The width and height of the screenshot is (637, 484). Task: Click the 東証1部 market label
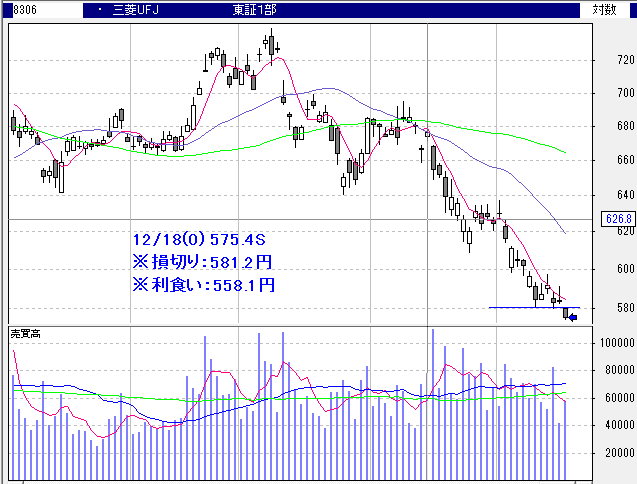coord(257,9)
